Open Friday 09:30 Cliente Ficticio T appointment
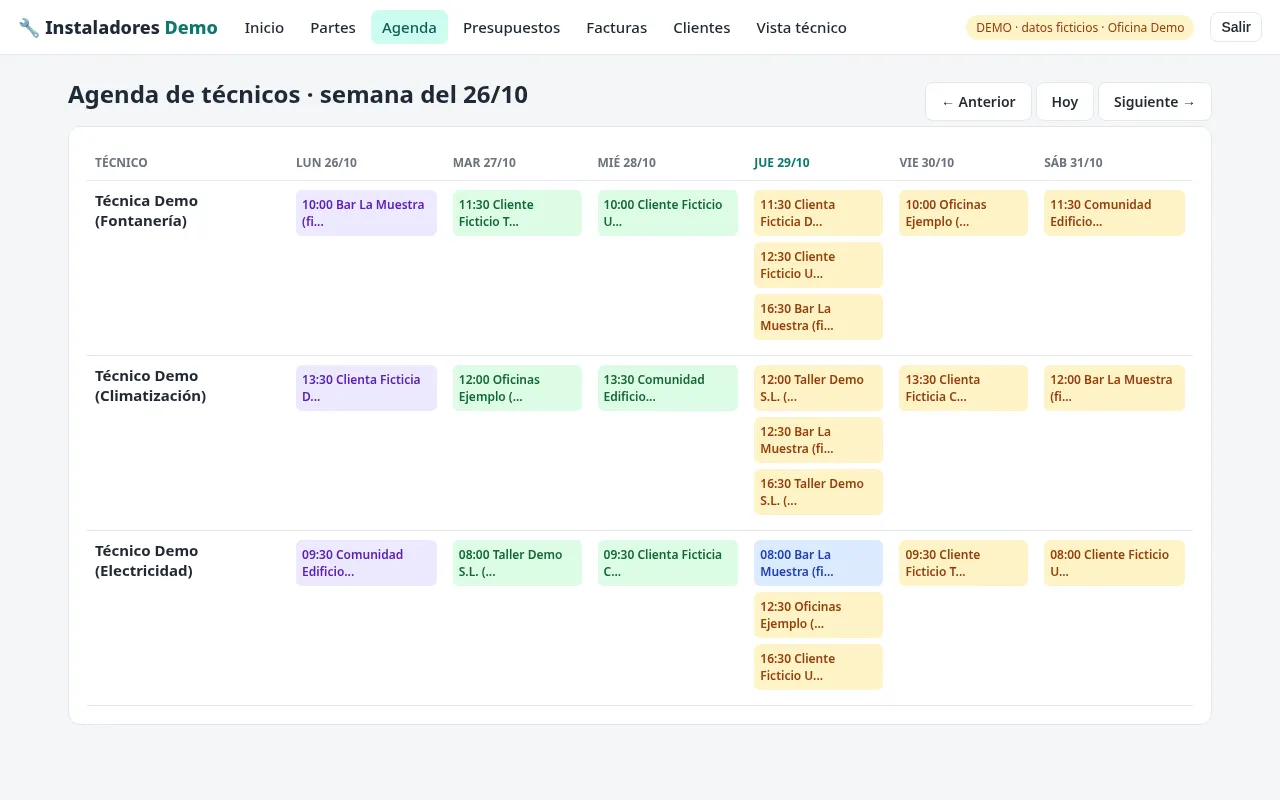1280x800 pixels. [x=963, y=563]
